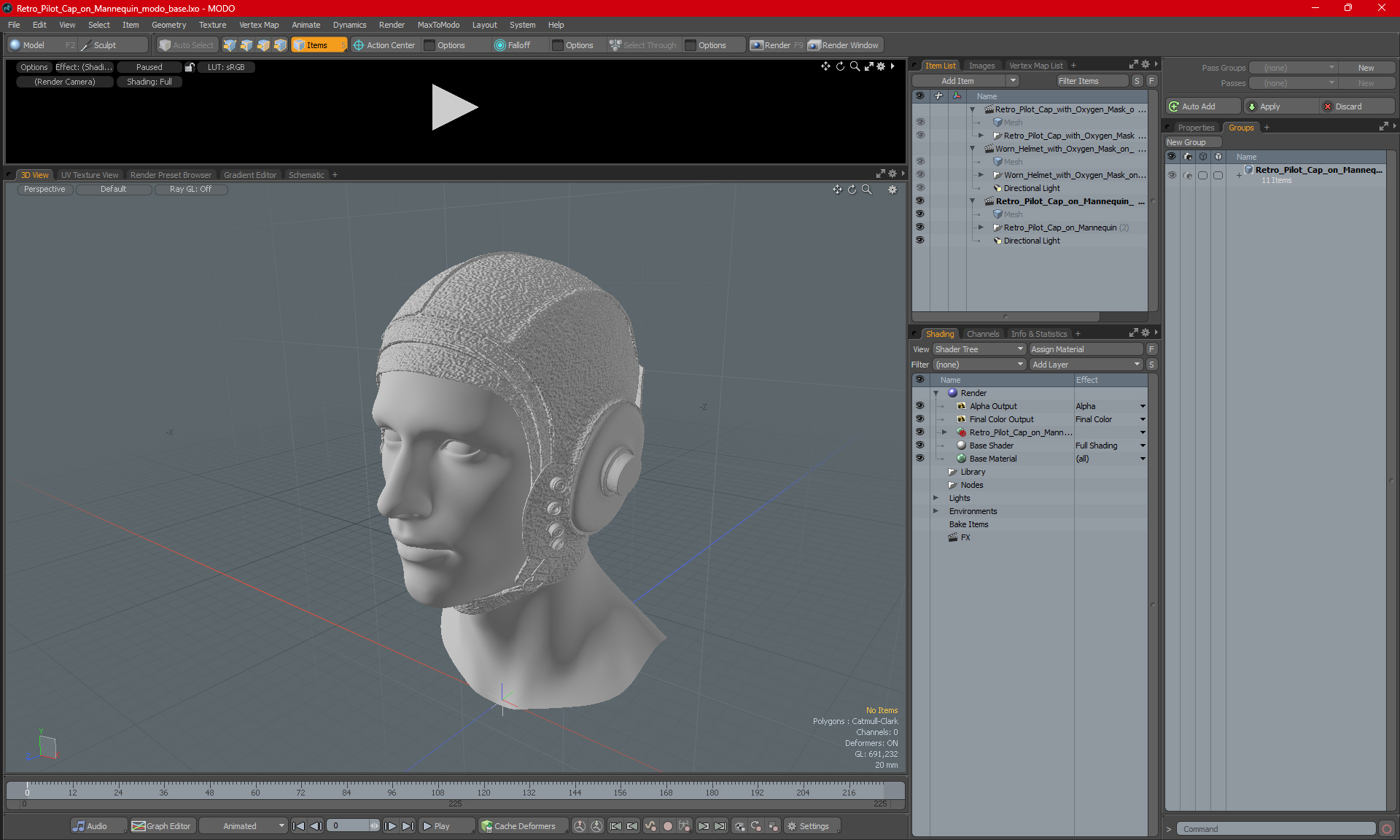
Task: Click the Command input field
Action: click(1277, 829)
